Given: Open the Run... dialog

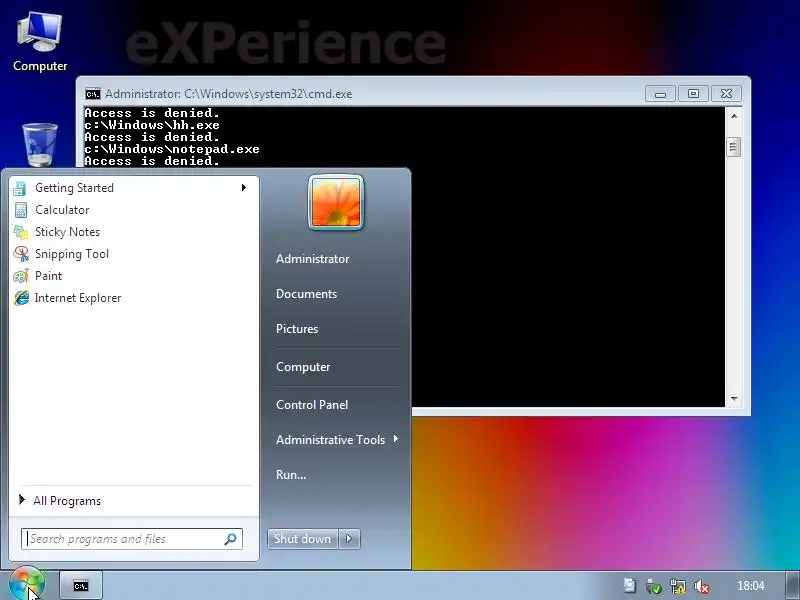Looking at the screenshot, I should click(291, 474).
